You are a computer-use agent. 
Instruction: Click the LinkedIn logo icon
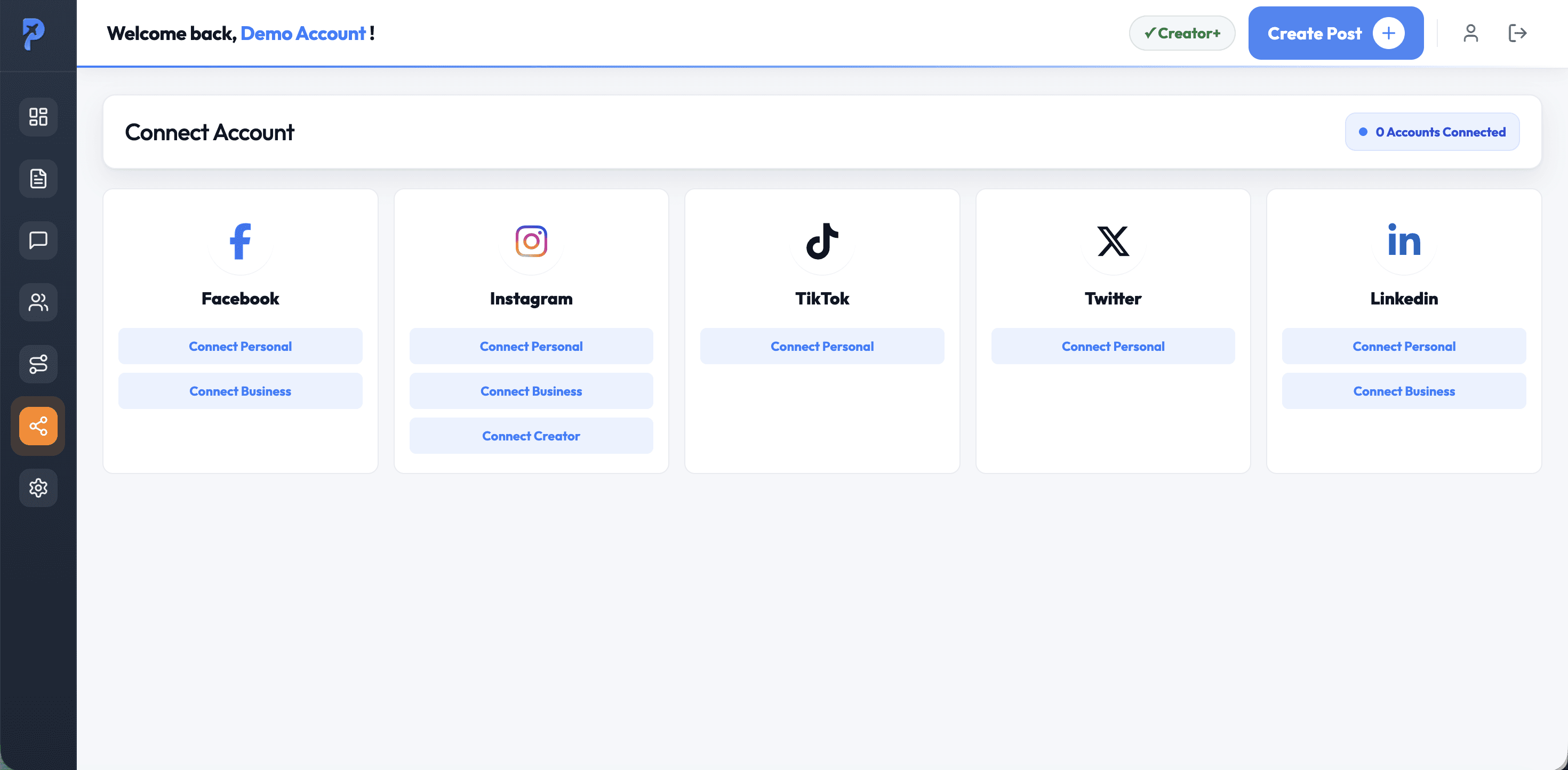click(1404, 240)
